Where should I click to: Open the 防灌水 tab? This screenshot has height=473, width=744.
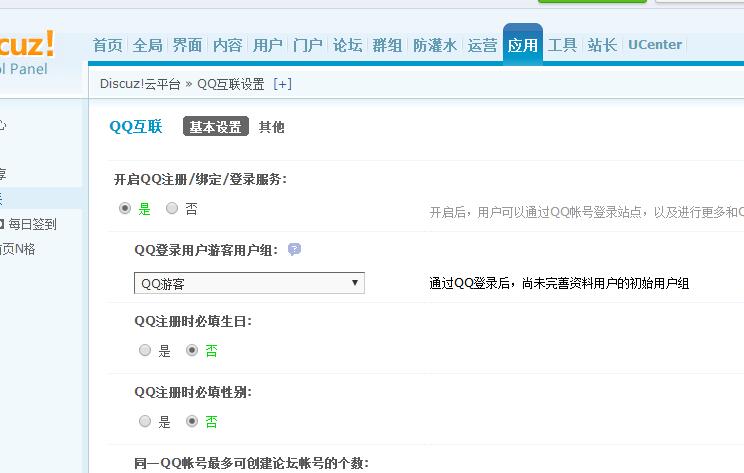(435, 45)
